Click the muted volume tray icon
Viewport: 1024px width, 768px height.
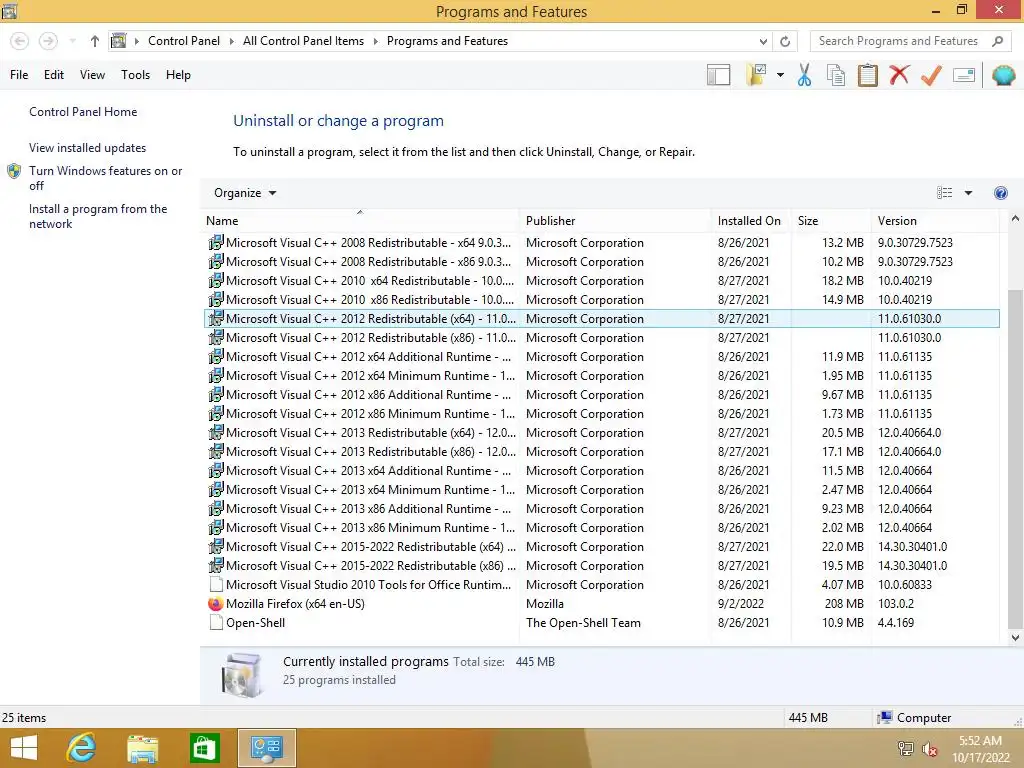pyautogui.click(x=929, y=750)
